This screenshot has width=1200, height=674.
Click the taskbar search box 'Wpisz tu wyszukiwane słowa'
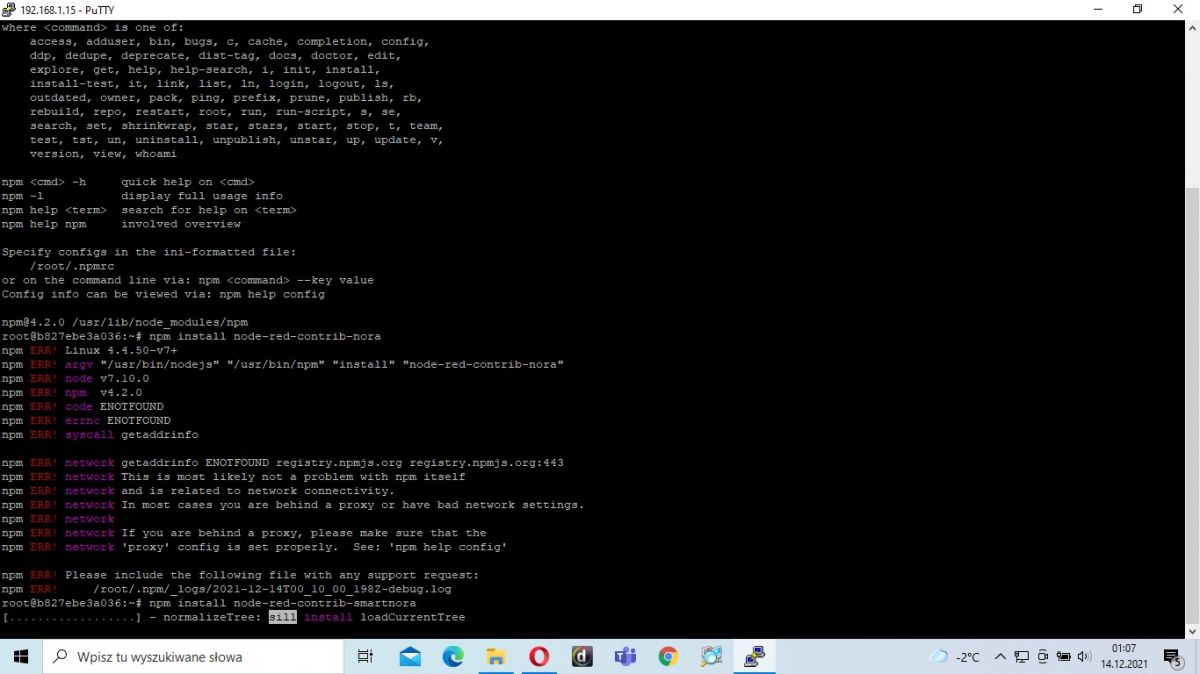193,657
